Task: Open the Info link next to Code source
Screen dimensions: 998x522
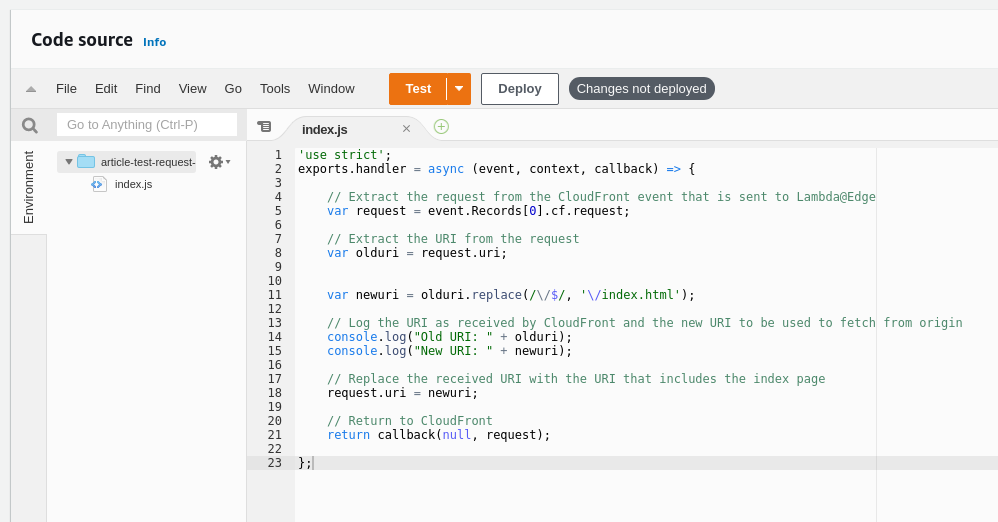Action: (x=155, y=42)
